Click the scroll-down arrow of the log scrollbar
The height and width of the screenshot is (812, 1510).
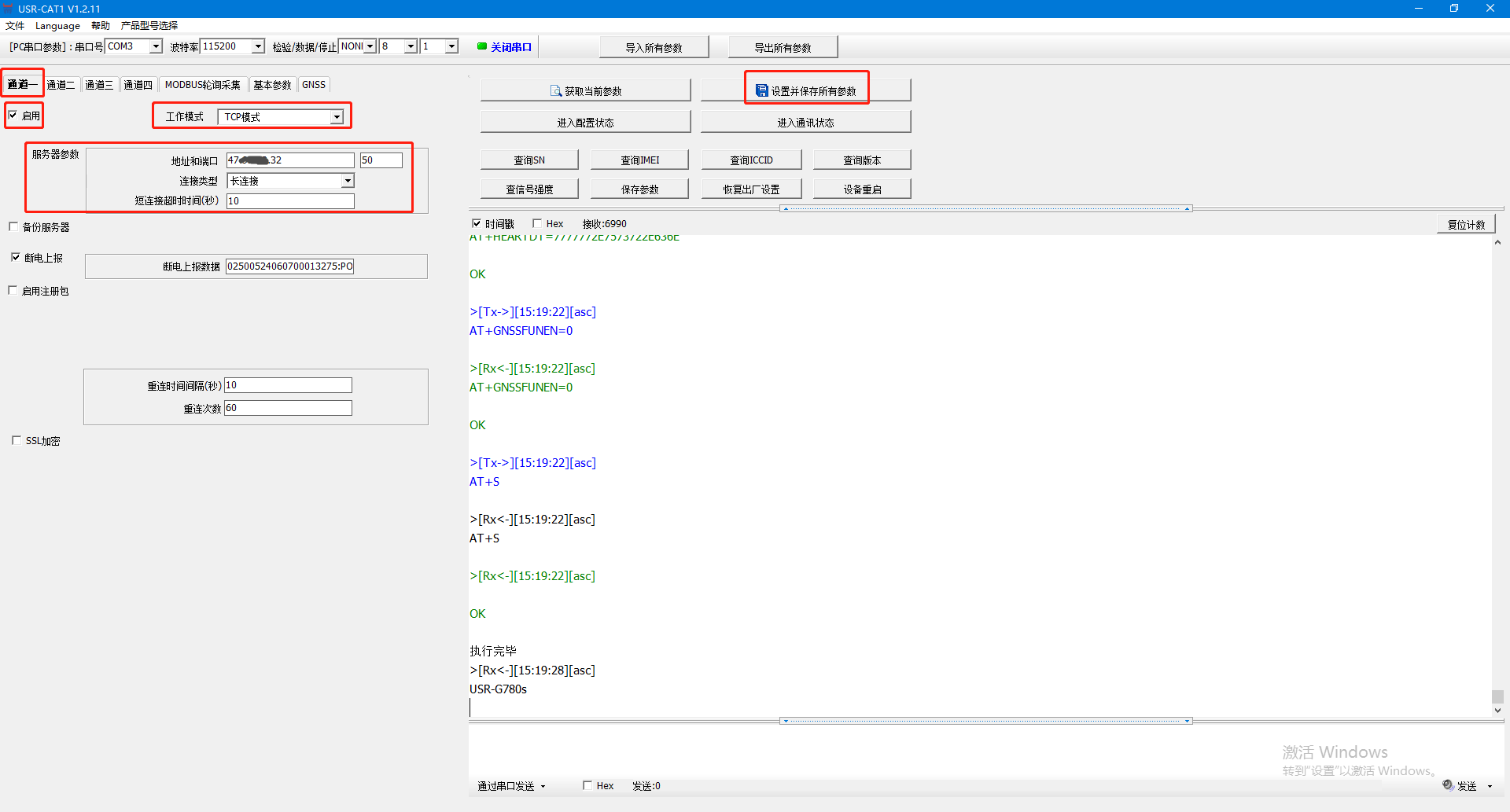(1497, 711)
